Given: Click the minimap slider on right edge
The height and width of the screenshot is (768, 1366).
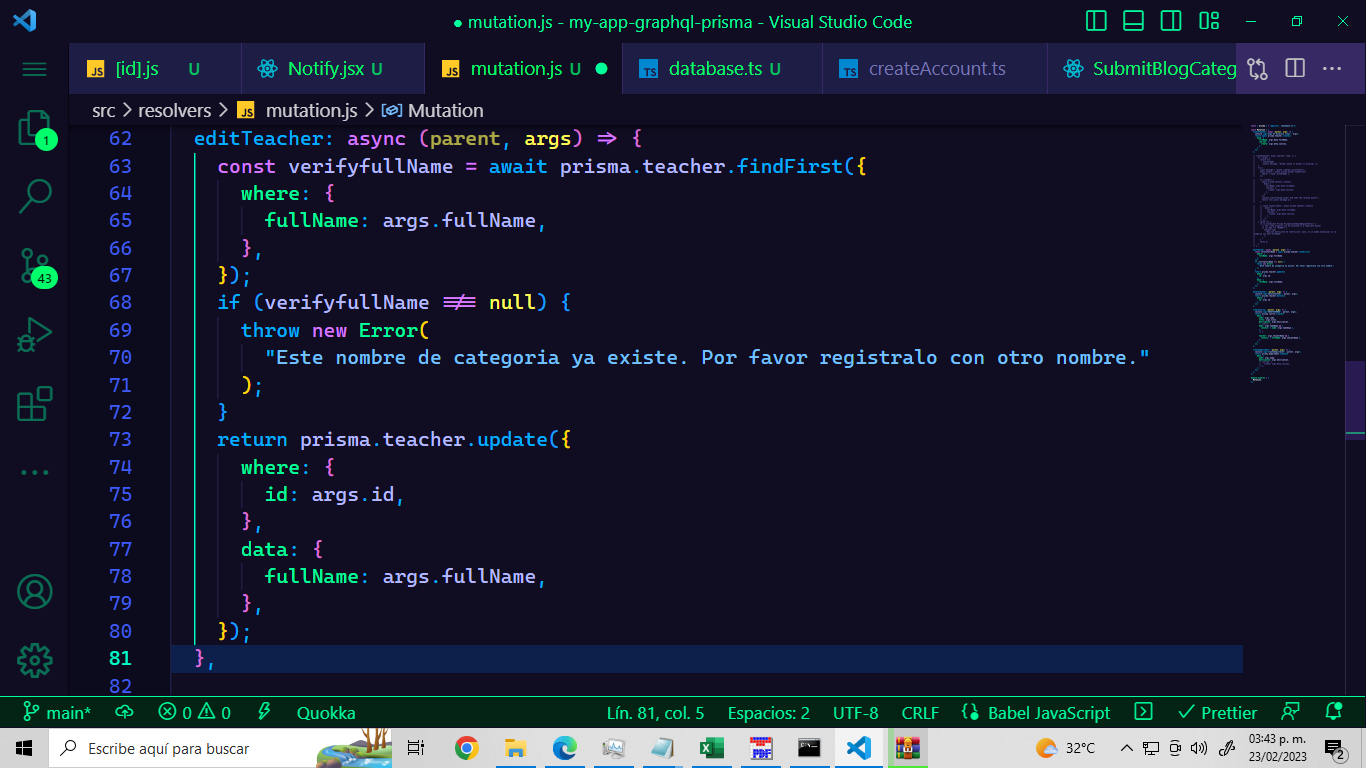Looking at the screenshot, I should (x=1355, y=400).
